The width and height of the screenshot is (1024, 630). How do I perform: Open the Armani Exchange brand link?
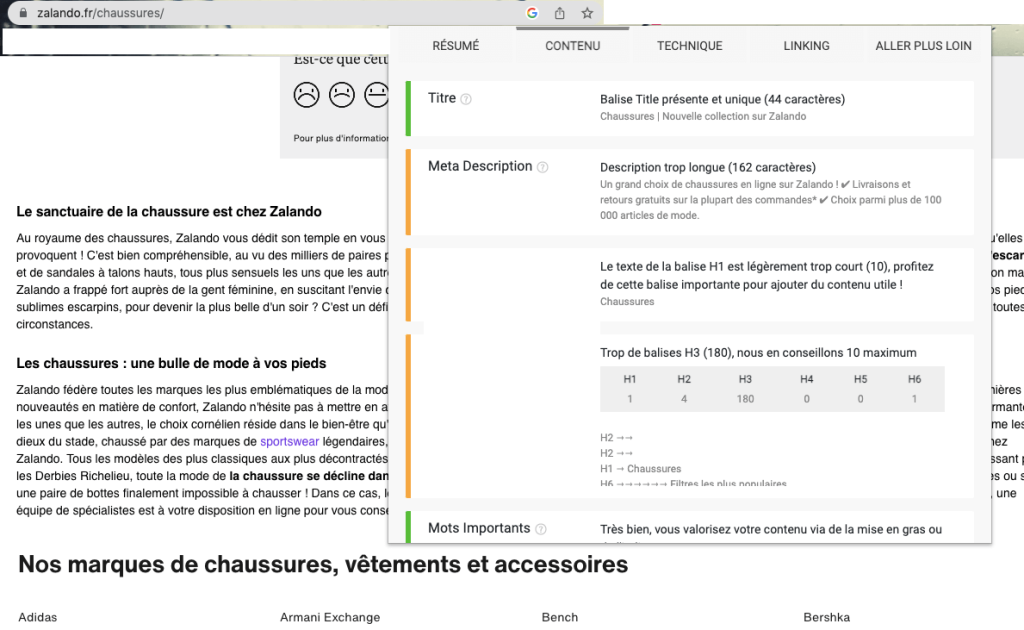[330, 617]
